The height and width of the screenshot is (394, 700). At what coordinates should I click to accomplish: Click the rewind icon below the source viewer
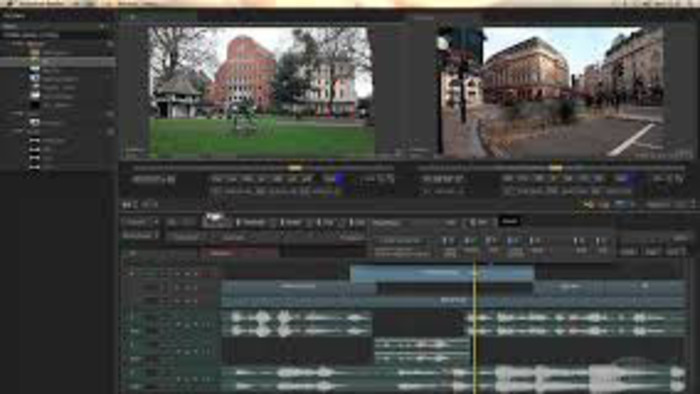127,205
